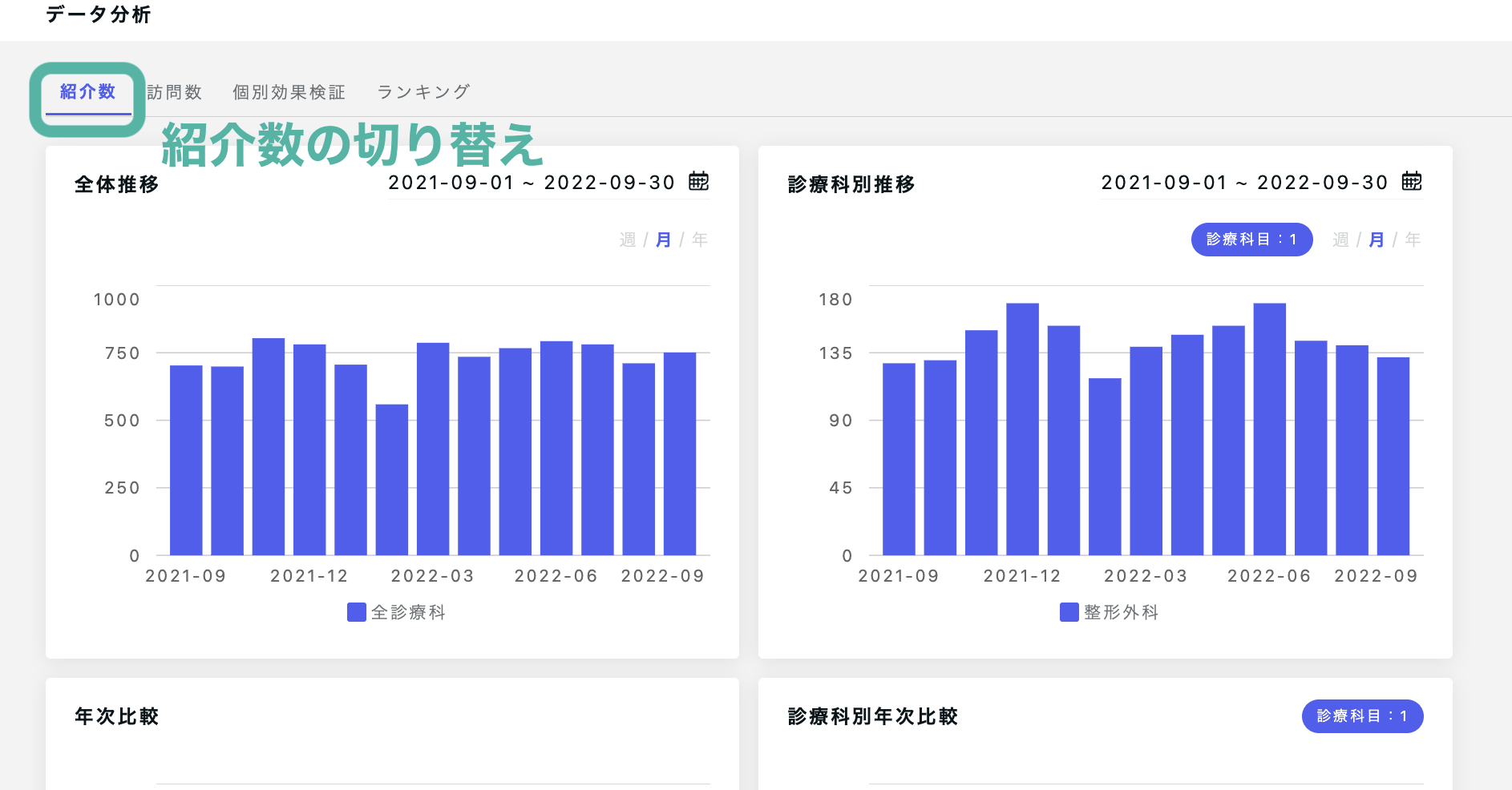The width and height of the screenshot is (1512, 790).
Task: Switch to the 訪問数 tab
Action: [x=174, y=92]
